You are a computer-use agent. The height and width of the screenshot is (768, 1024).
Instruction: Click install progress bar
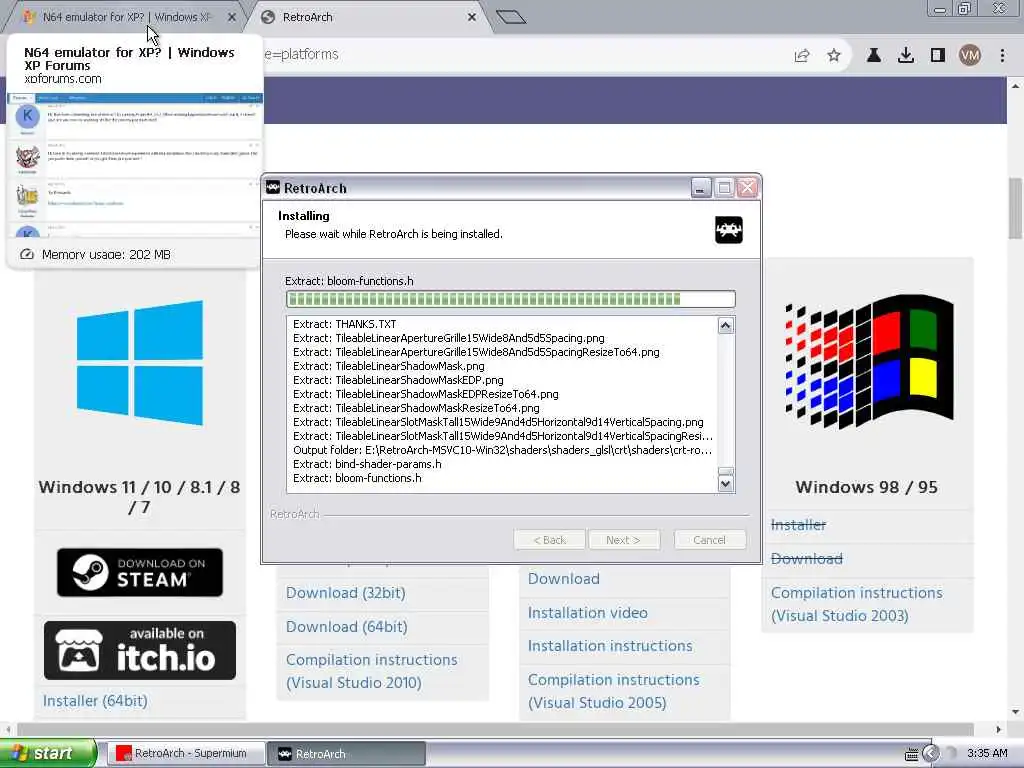click(x=511, y=299)
